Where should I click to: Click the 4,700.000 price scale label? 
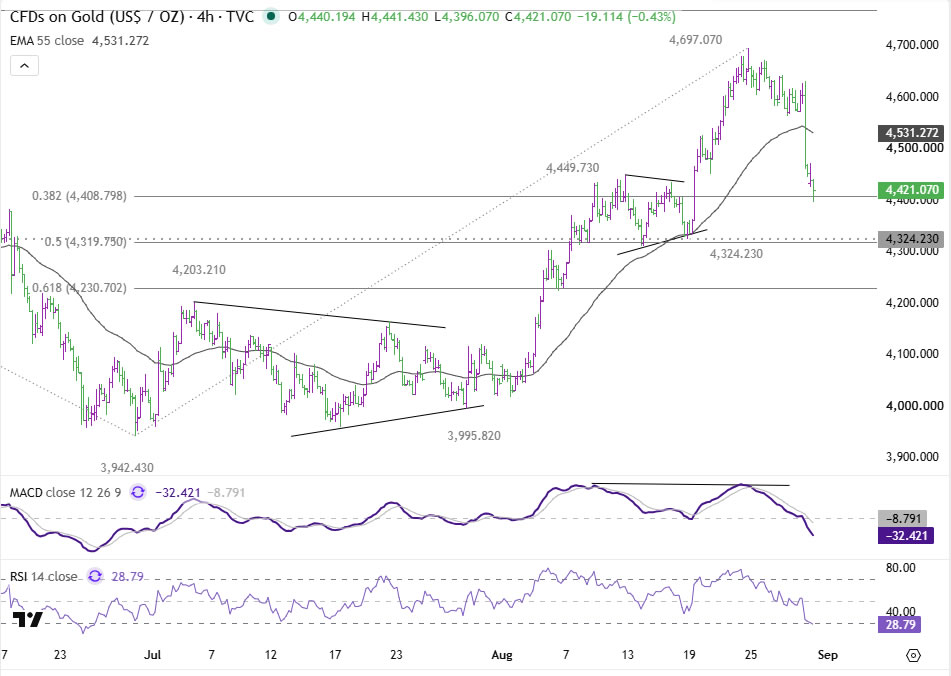pos(913,45)
